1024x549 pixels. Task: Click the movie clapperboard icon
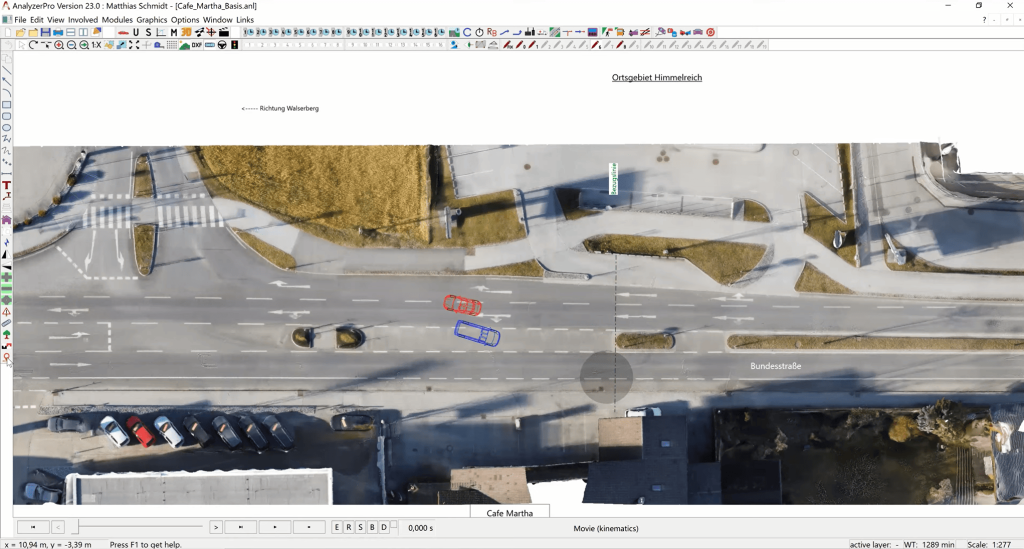(224, 33)
